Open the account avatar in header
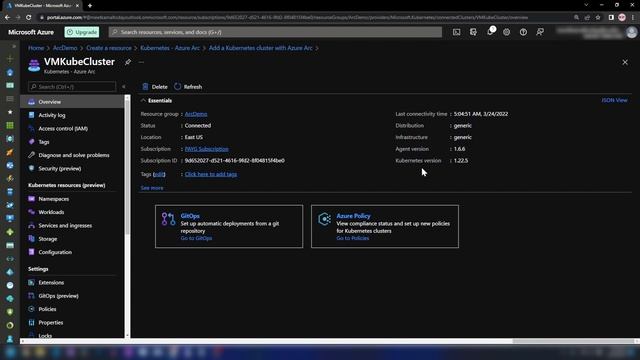 click(631, 32)
